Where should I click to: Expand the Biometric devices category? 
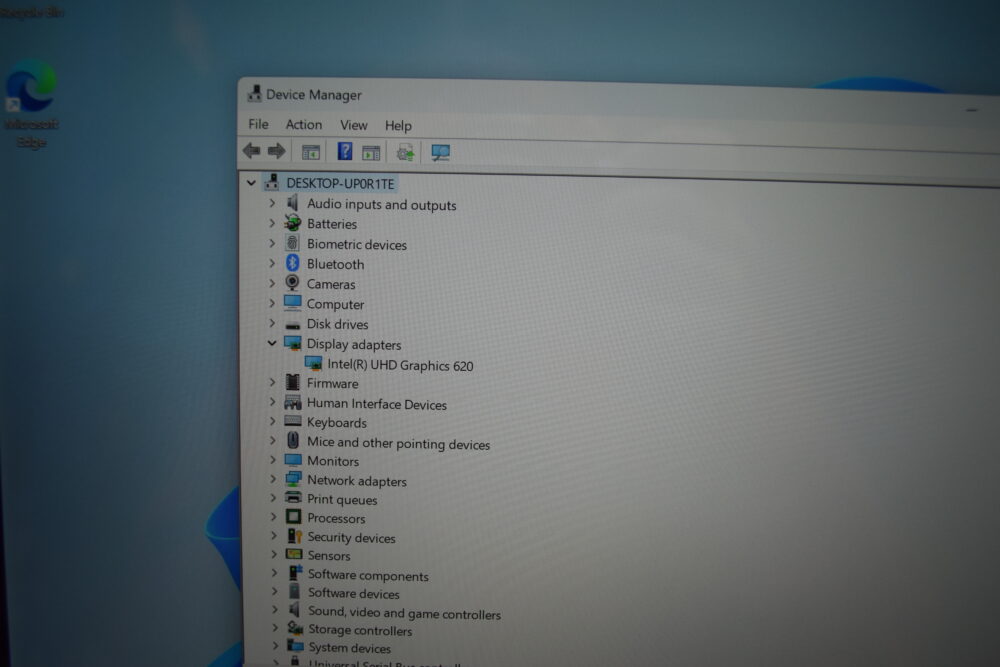pos(272,243)
